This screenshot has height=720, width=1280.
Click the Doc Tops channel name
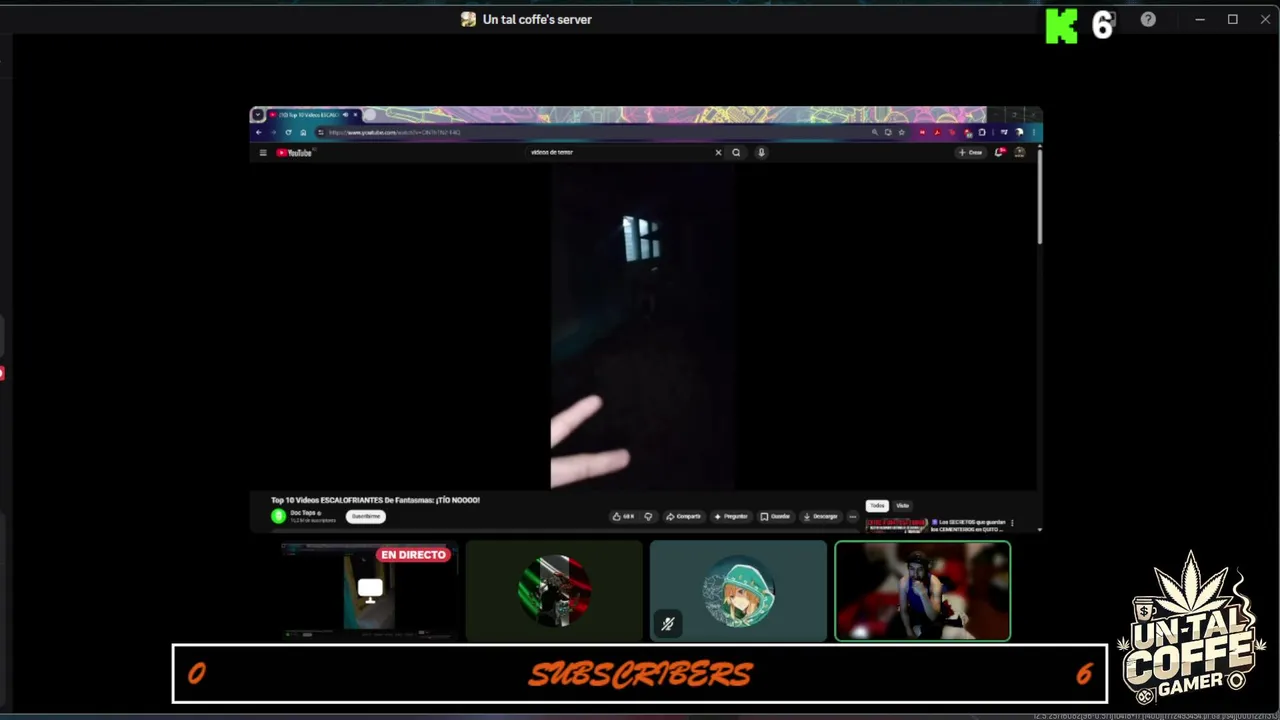(304, 513)
